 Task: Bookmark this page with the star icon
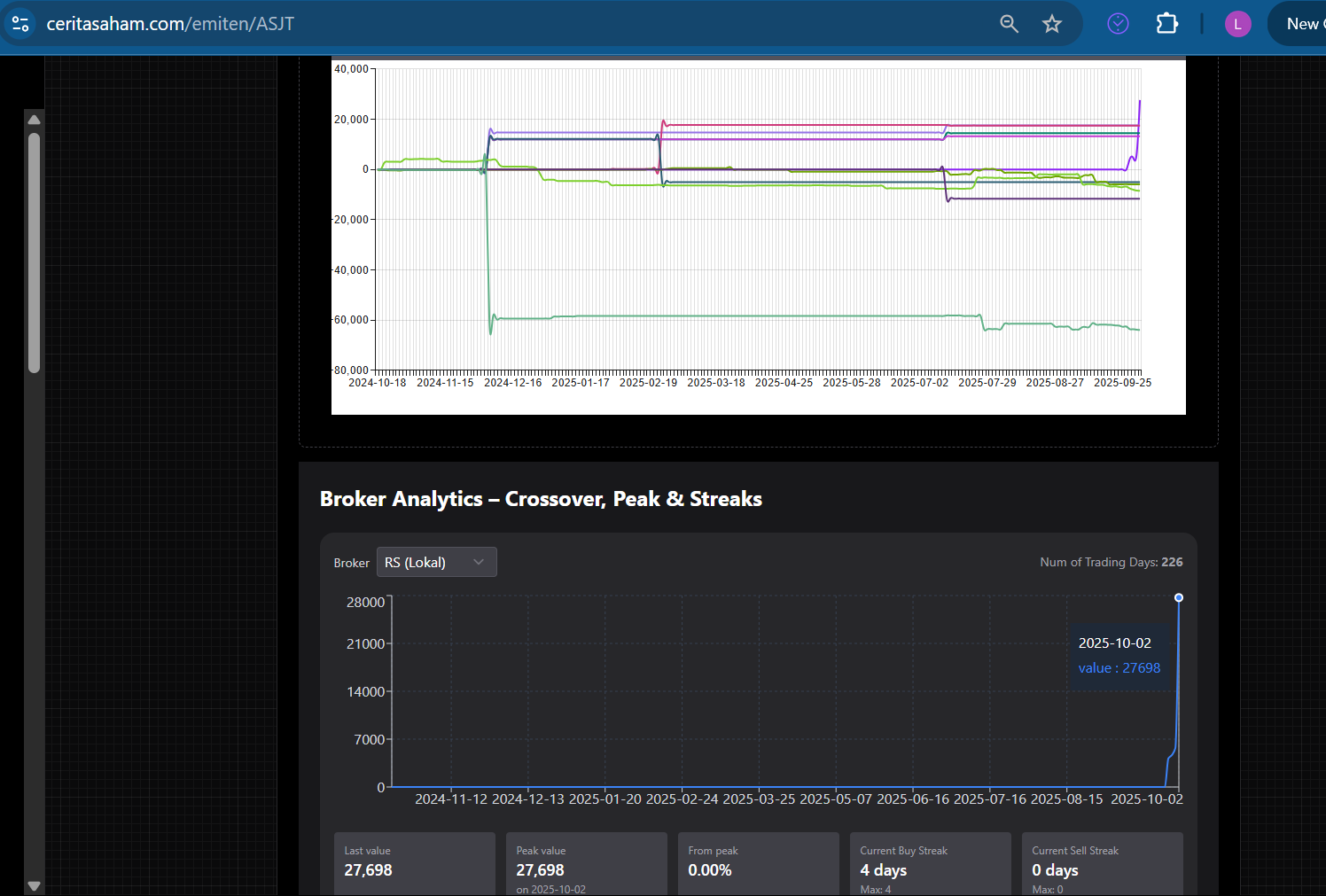(x=1051, y=24)
